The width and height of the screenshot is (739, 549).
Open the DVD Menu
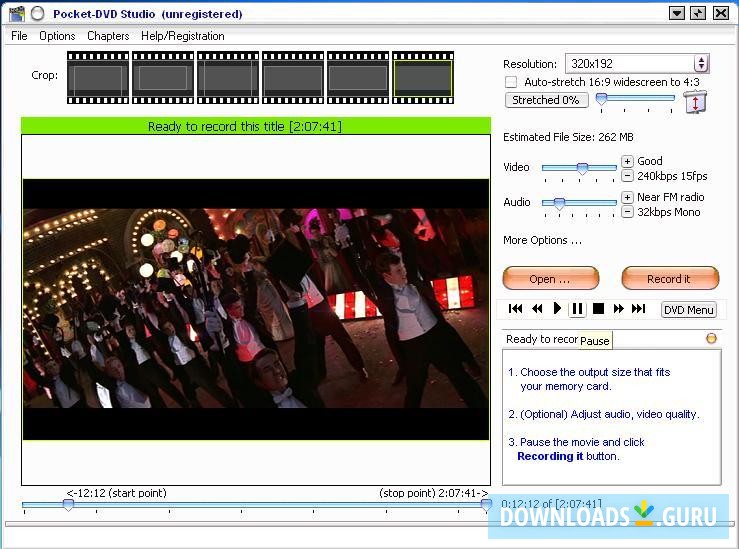pos(689,310)
